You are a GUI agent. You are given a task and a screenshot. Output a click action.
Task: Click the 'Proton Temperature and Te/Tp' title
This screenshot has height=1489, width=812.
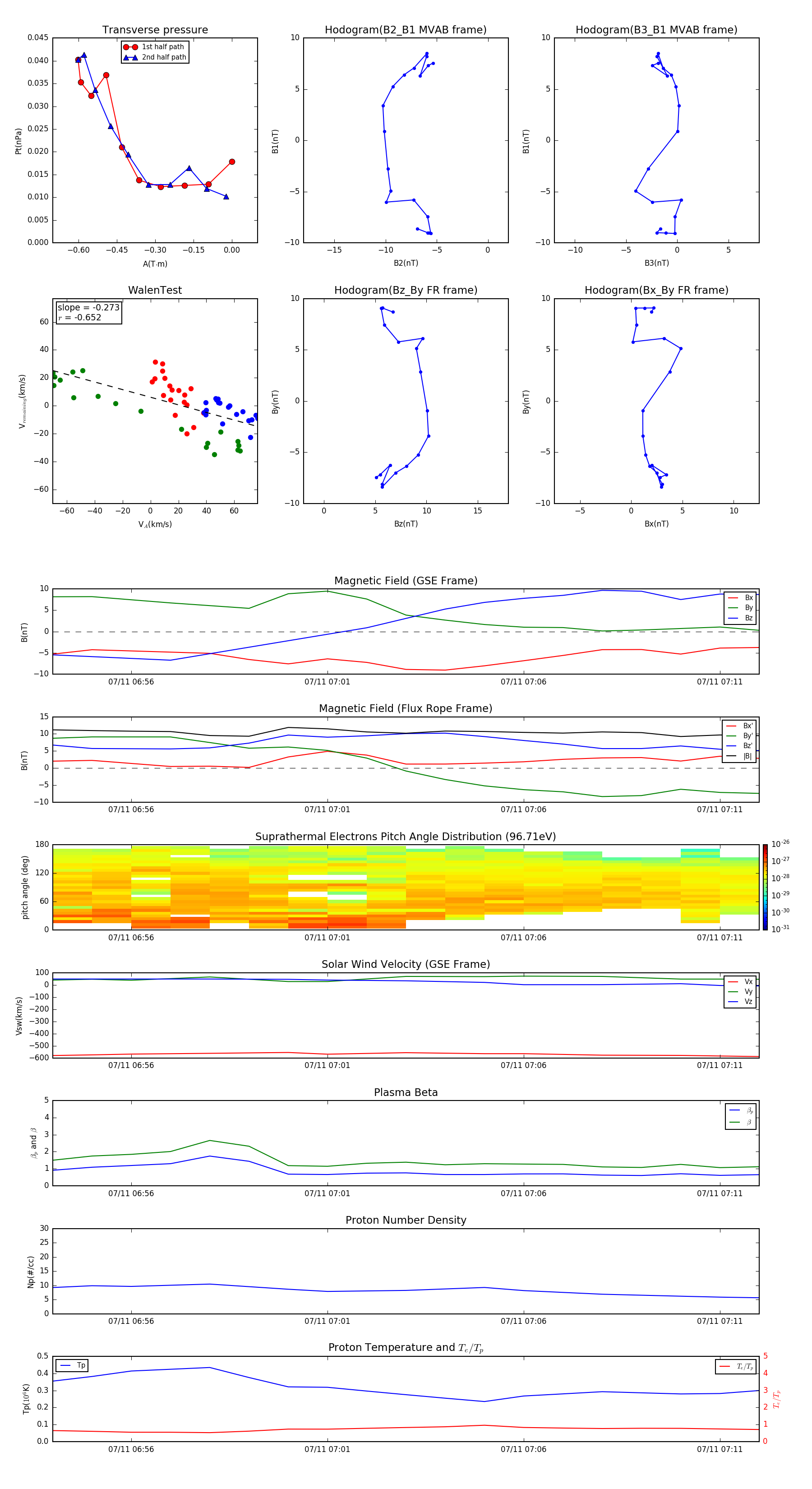[x=406, y=1348]
